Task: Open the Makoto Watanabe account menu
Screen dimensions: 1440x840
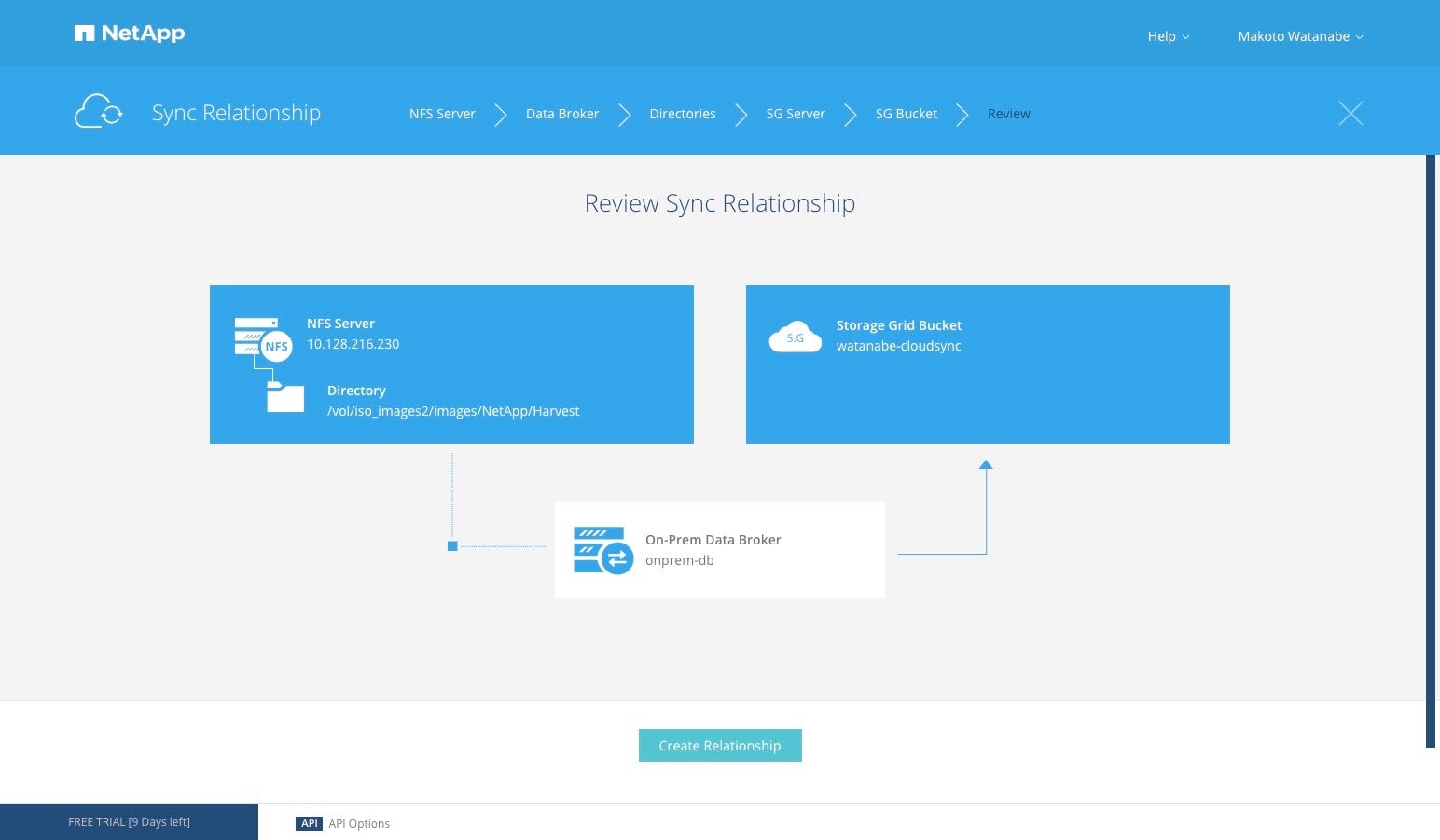Action: [x=1294, y=36]
